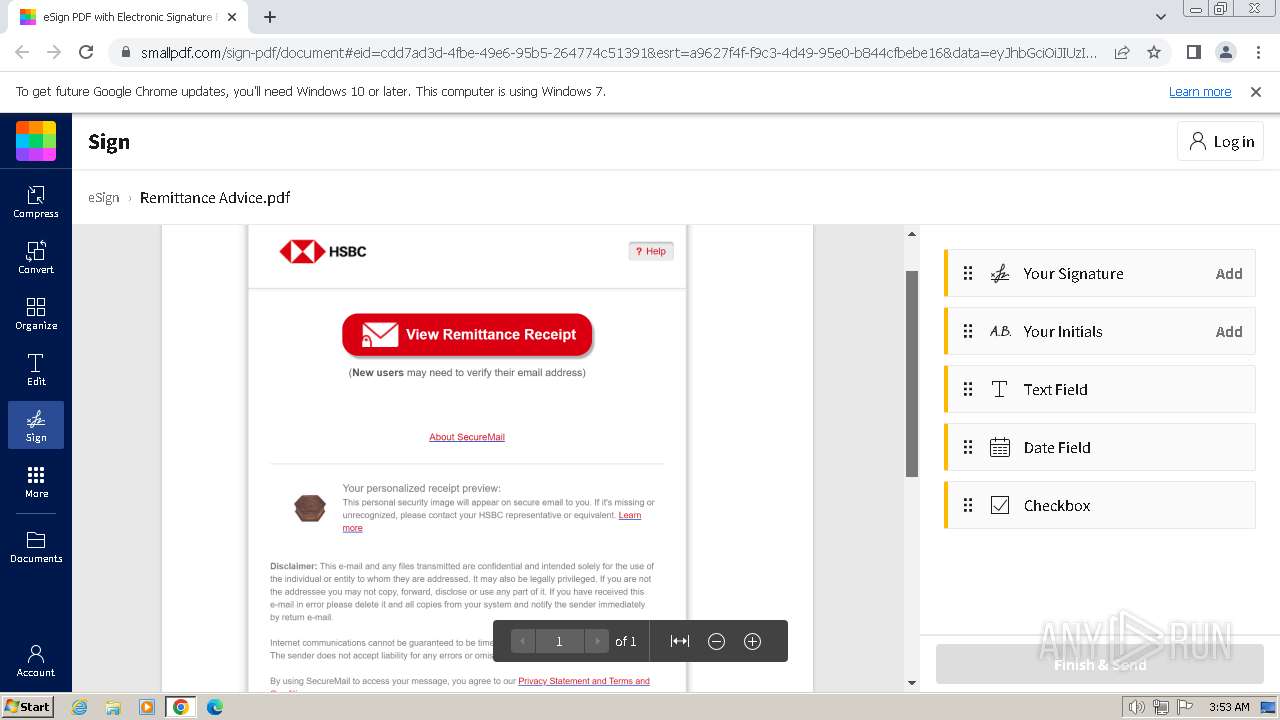Open the Account menu in sidebar

[x=36, y=660]
